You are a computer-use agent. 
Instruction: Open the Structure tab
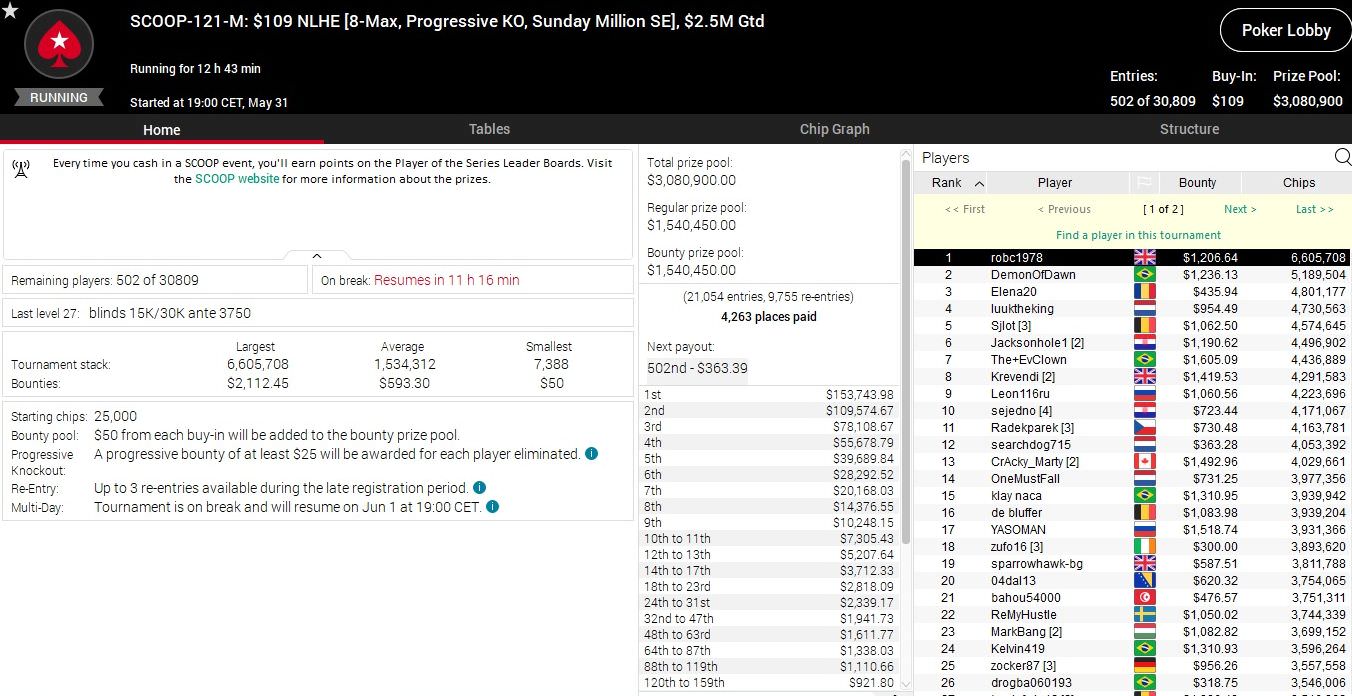click(x=1189, y=129)
